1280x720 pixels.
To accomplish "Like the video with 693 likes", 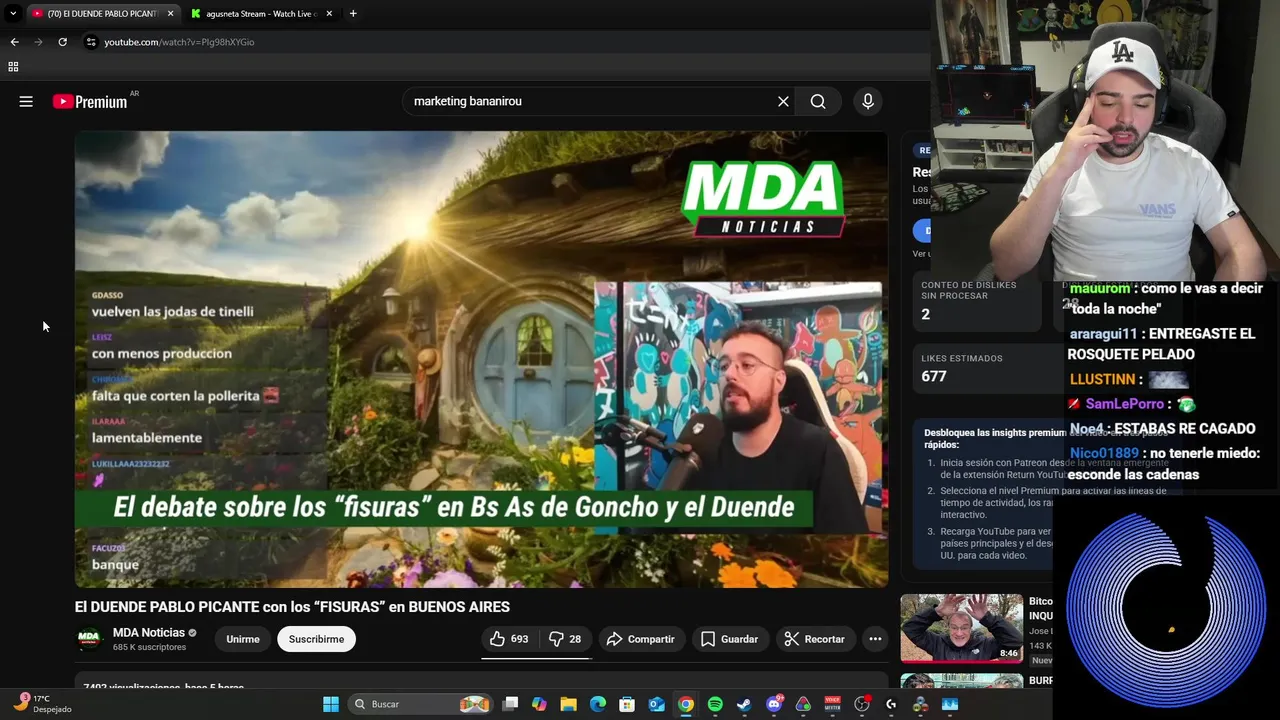I will point(508,639).
